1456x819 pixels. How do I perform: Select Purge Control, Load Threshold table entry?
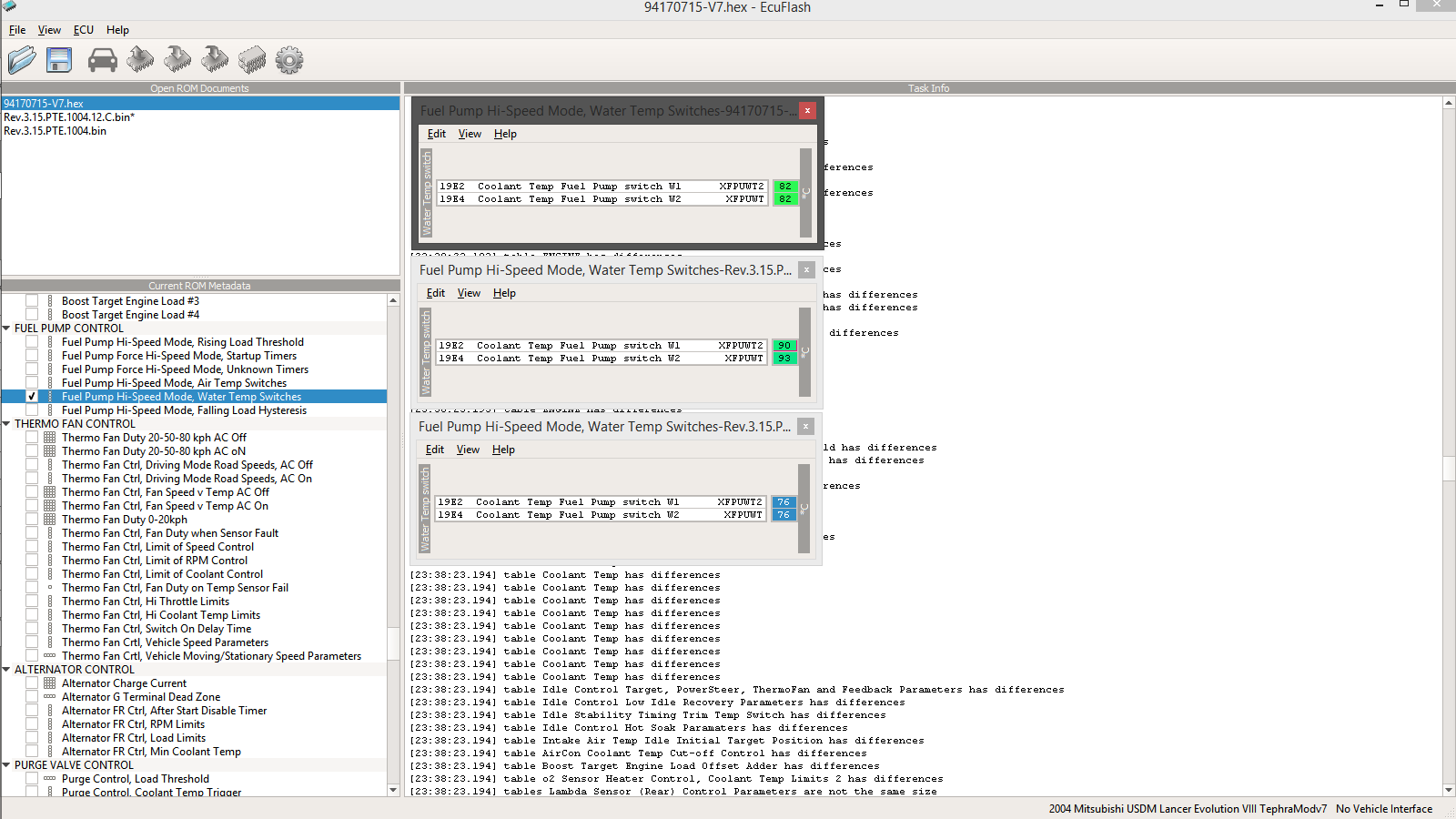135,779
